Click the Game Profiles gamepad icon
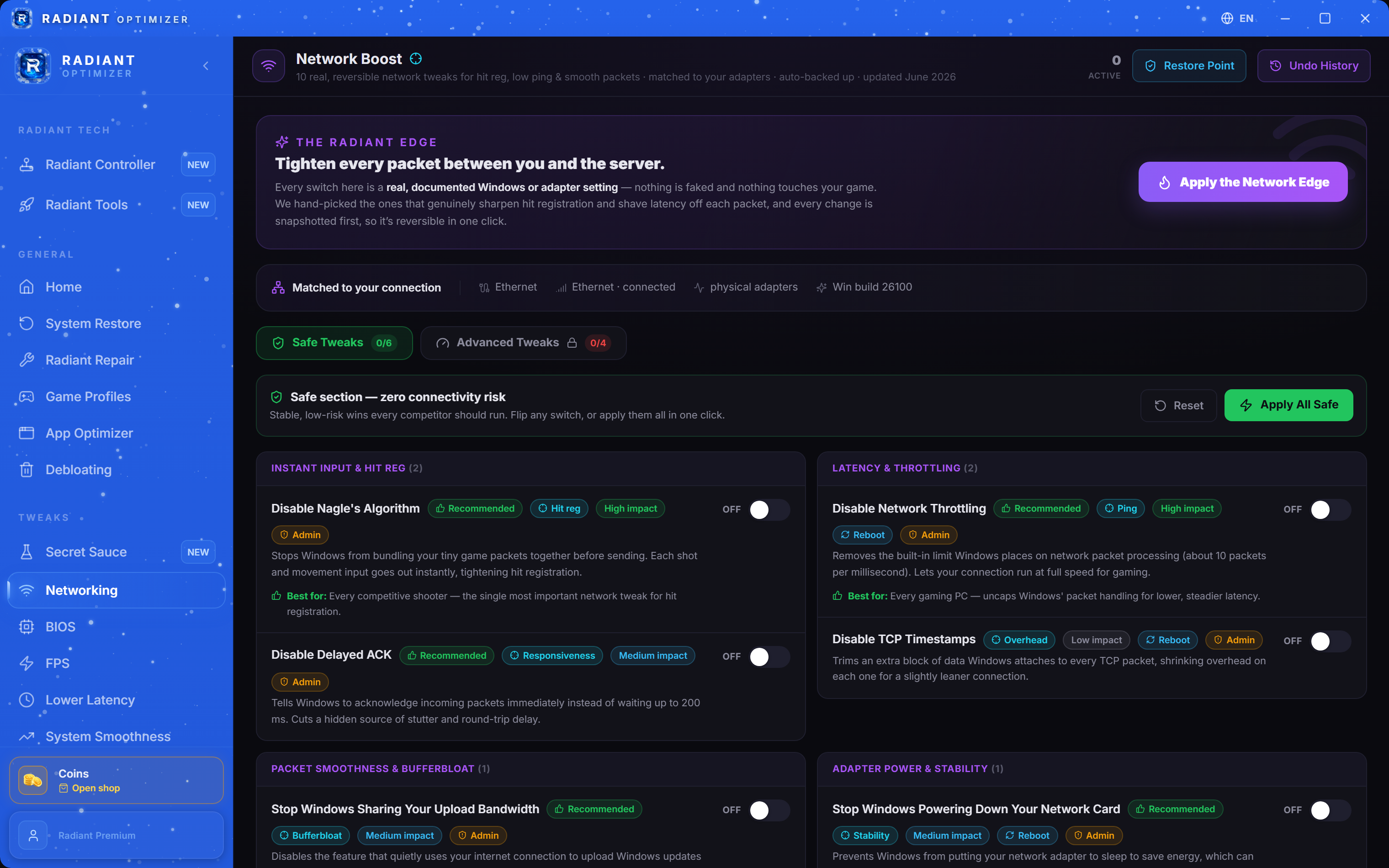This screenshot has height=868, width=1389. (27, 397)
